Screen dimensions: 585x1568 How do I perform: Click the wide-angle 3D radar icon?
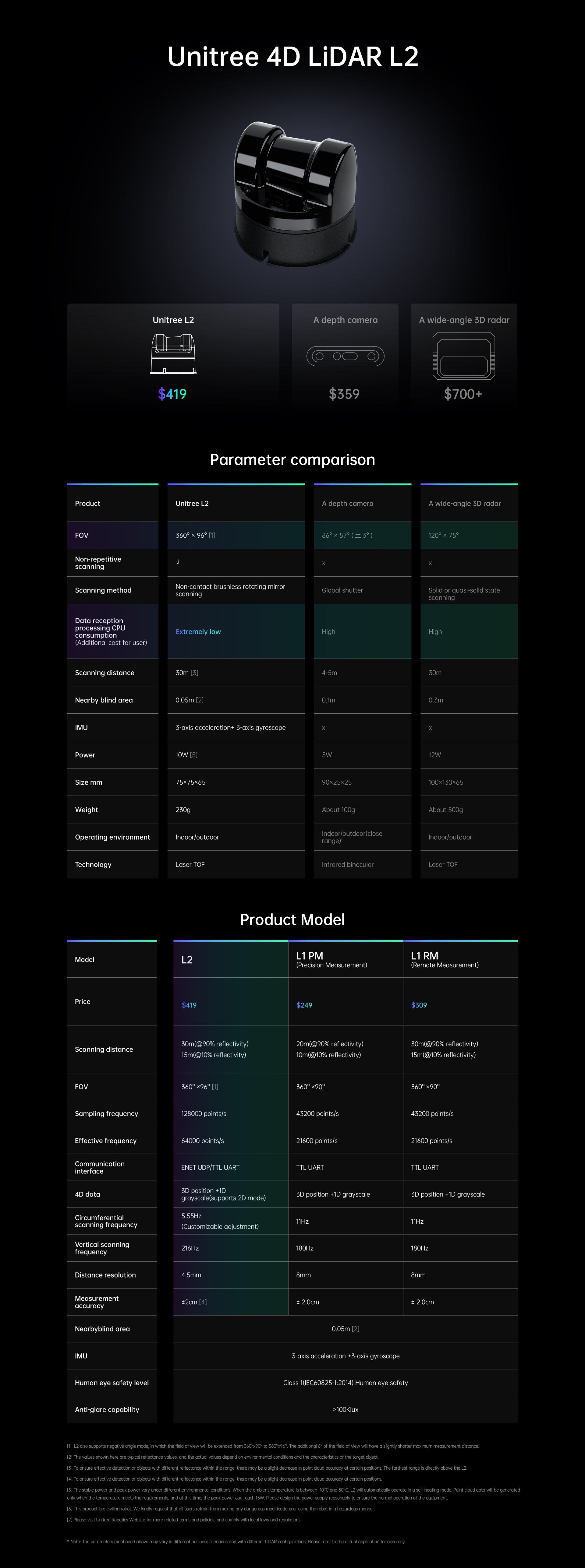[x=464, y=357]
